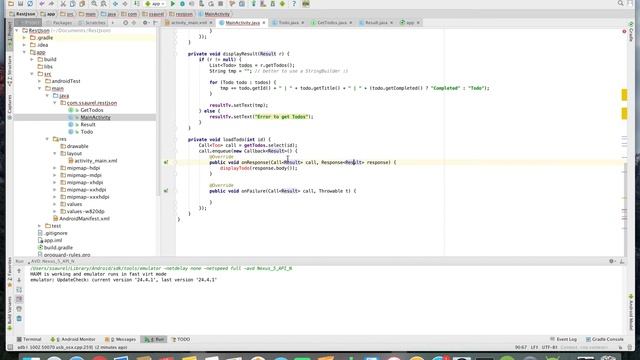Collapse the res folder
This screenshot has width=640, height=360.
coord(47,139)
